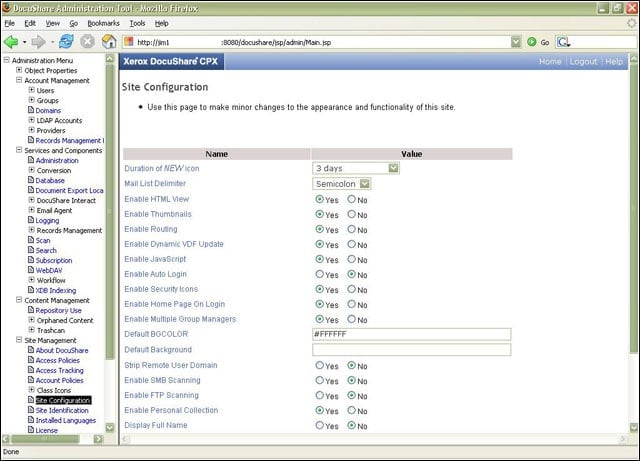
Task: Open the Bookmarks menu
Action: (104, 23)
